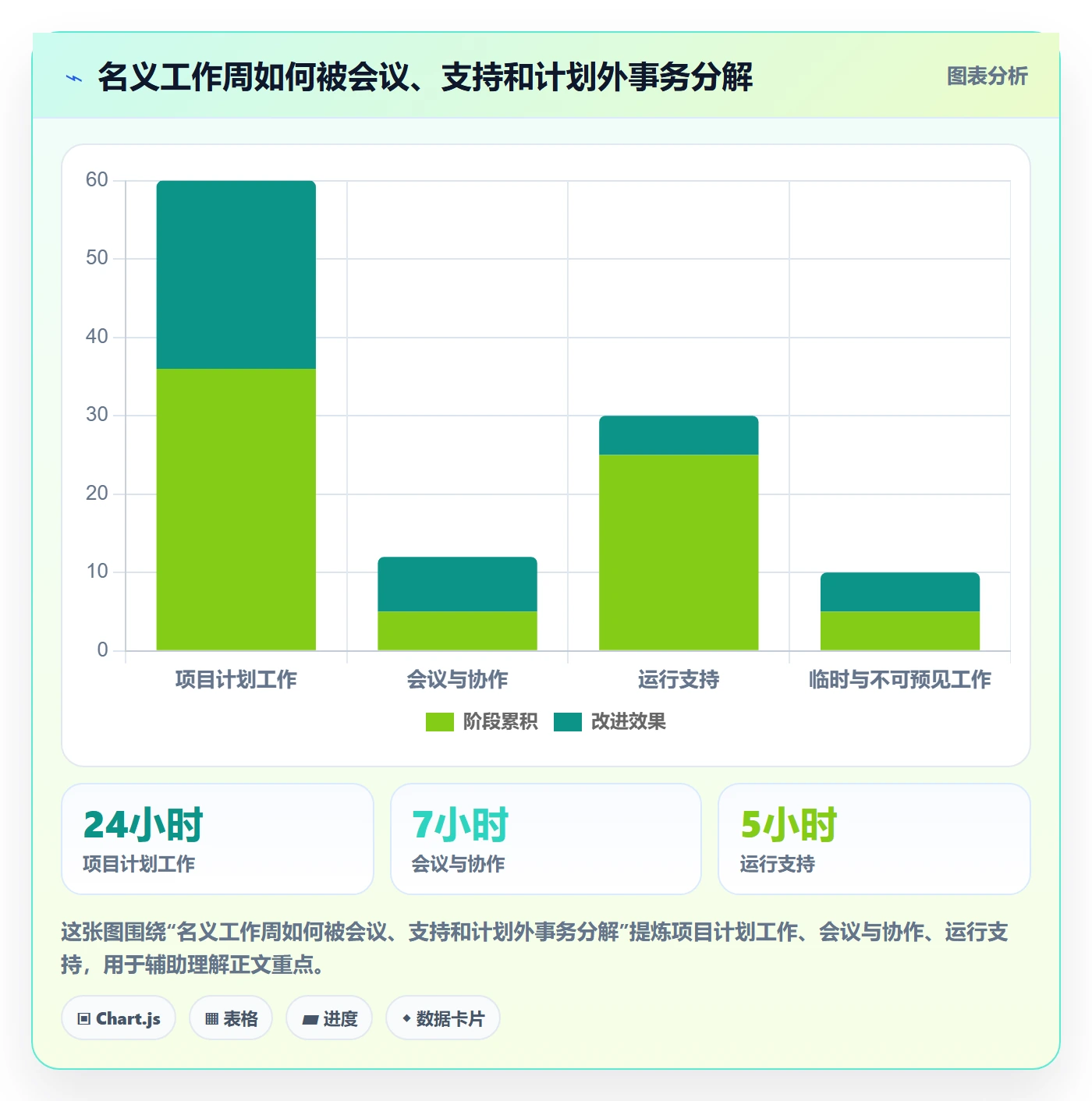
Task: Click the 阶段累积 legend text
Action: point(500,722)
